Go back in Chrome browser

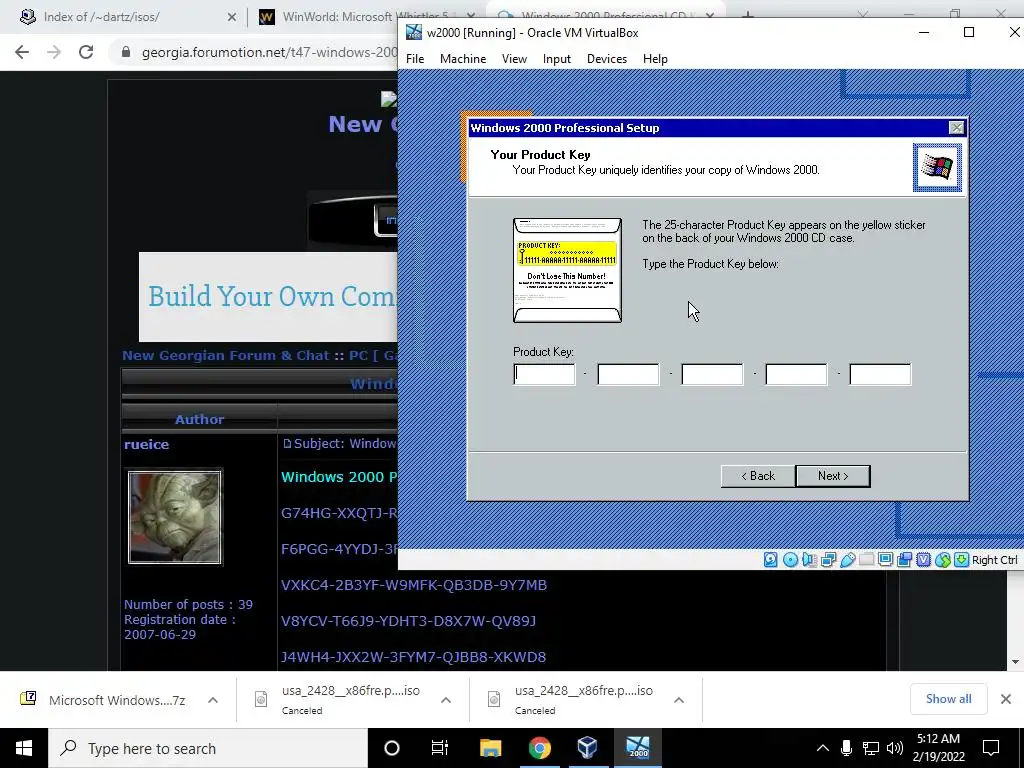(x=22, y=52)
